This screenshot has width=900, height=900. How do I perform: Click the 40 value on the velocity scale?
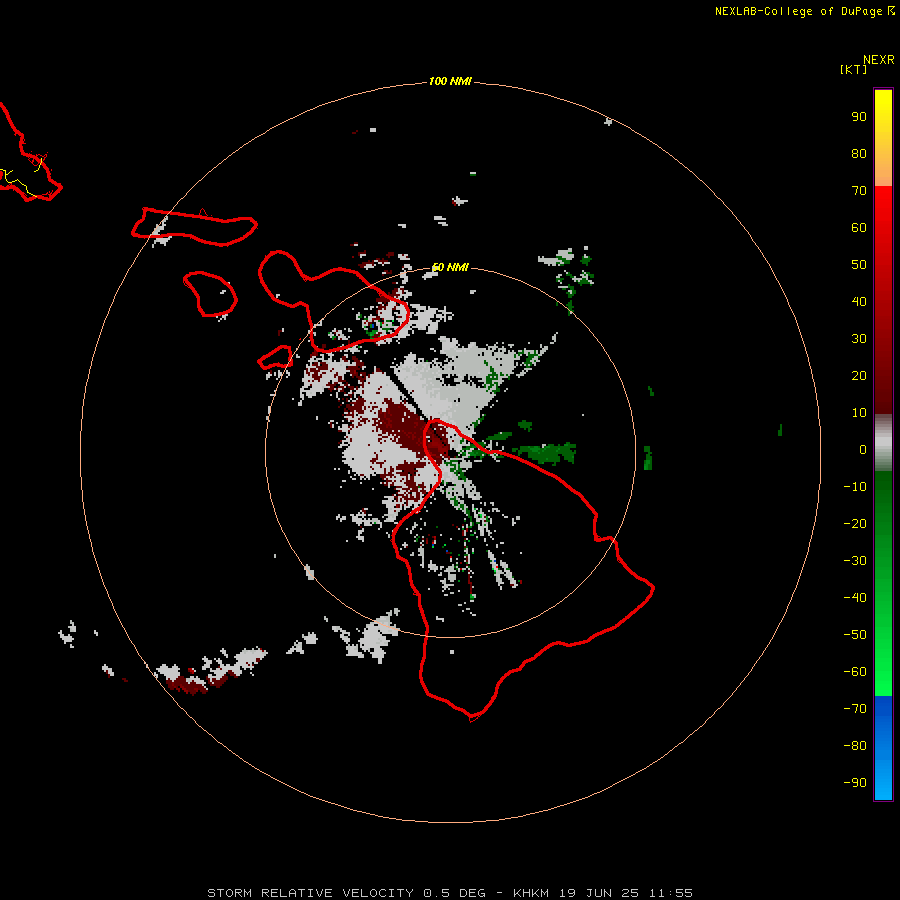(859, 301)
